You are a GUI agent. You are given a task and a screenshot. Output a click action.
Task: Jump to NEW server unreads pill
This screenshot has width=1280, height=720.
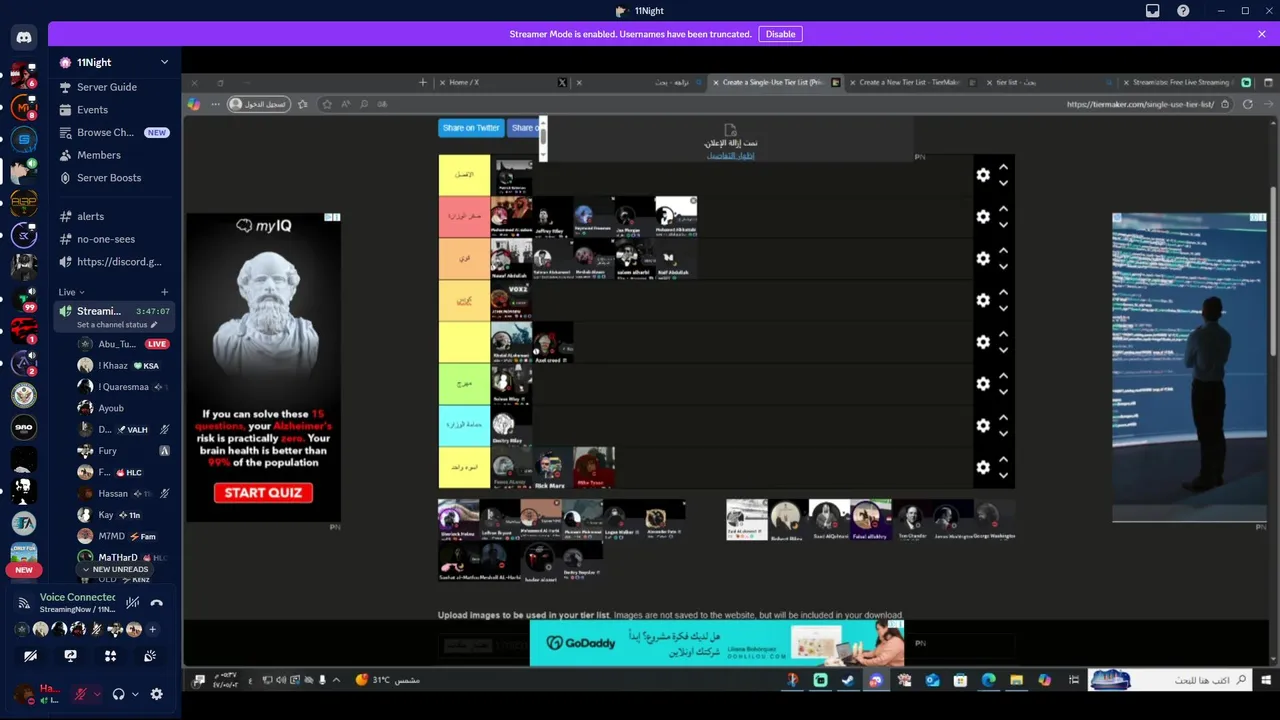[x=24, y=570]
